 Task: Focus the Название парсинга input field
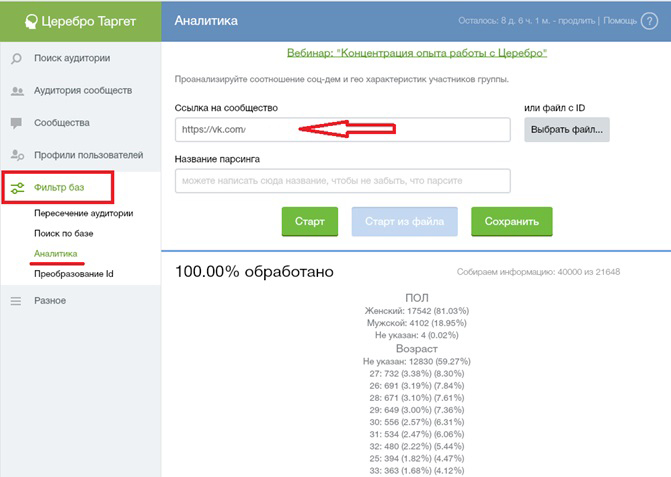pyautogui.click(x=342, y=181)
